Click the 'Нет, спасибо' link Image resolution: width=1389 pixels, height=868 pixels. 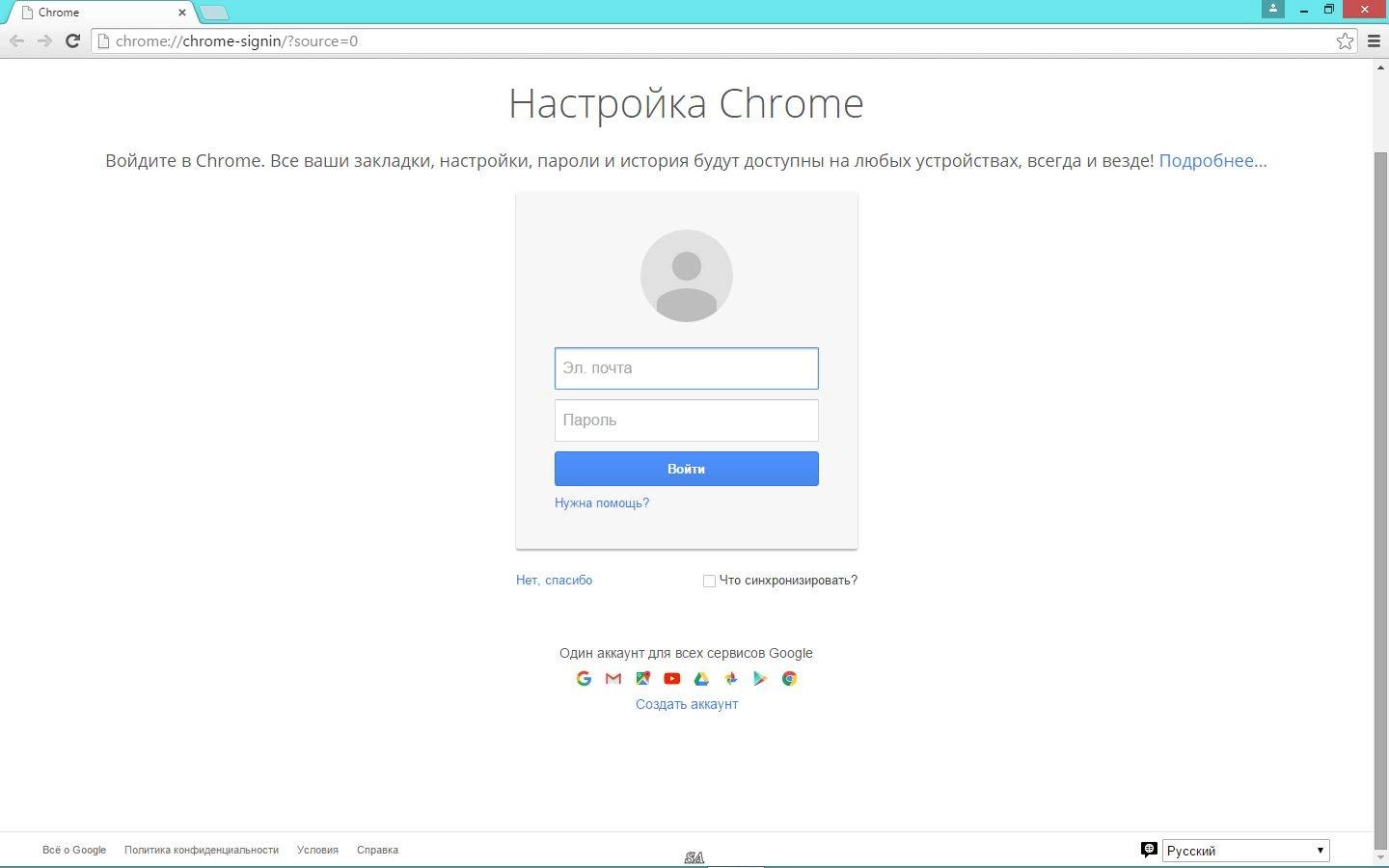click(x=554, y=580)
